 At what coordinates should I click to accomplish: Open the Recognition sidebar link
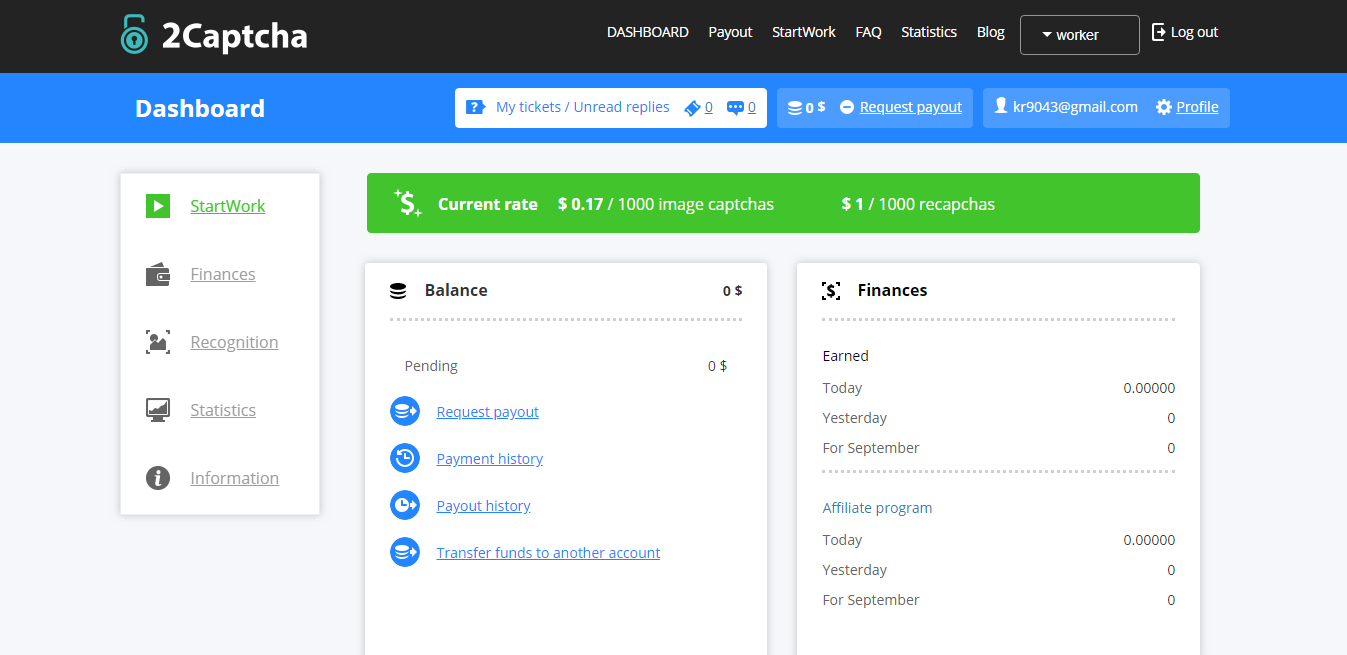[235, 342]
